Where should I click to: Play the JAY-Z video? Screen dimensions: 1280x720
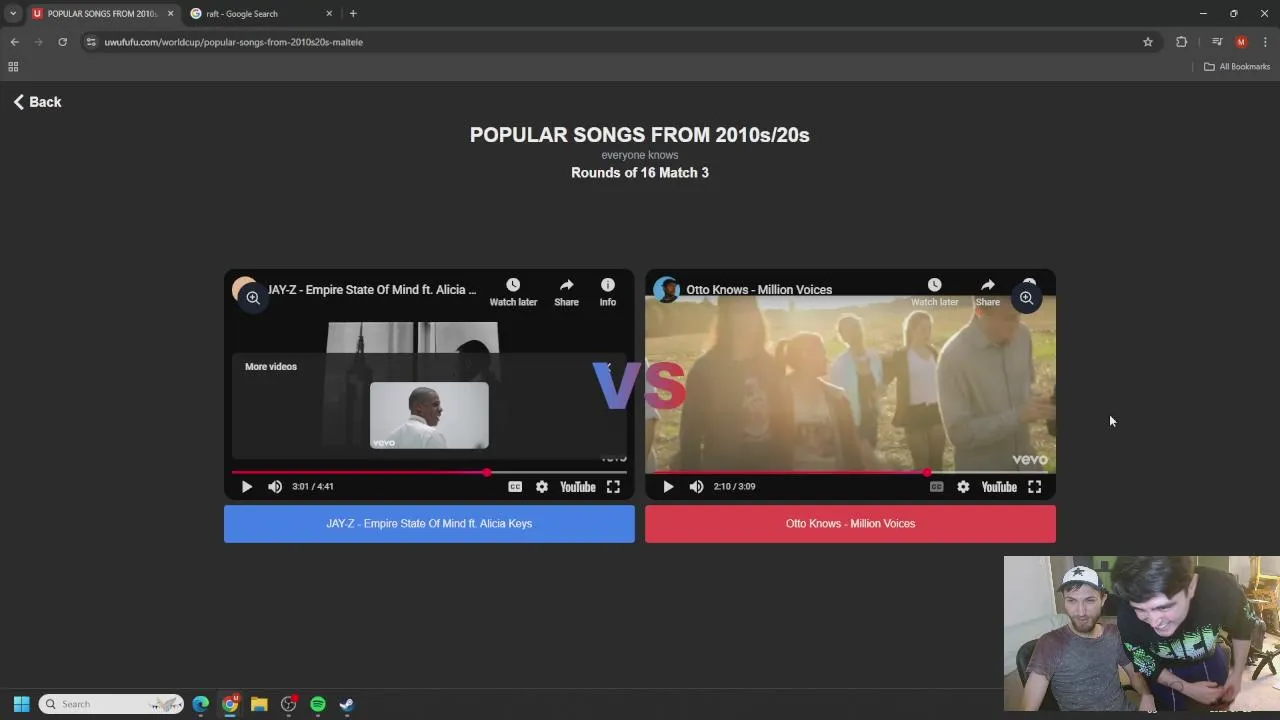(247, 487)
